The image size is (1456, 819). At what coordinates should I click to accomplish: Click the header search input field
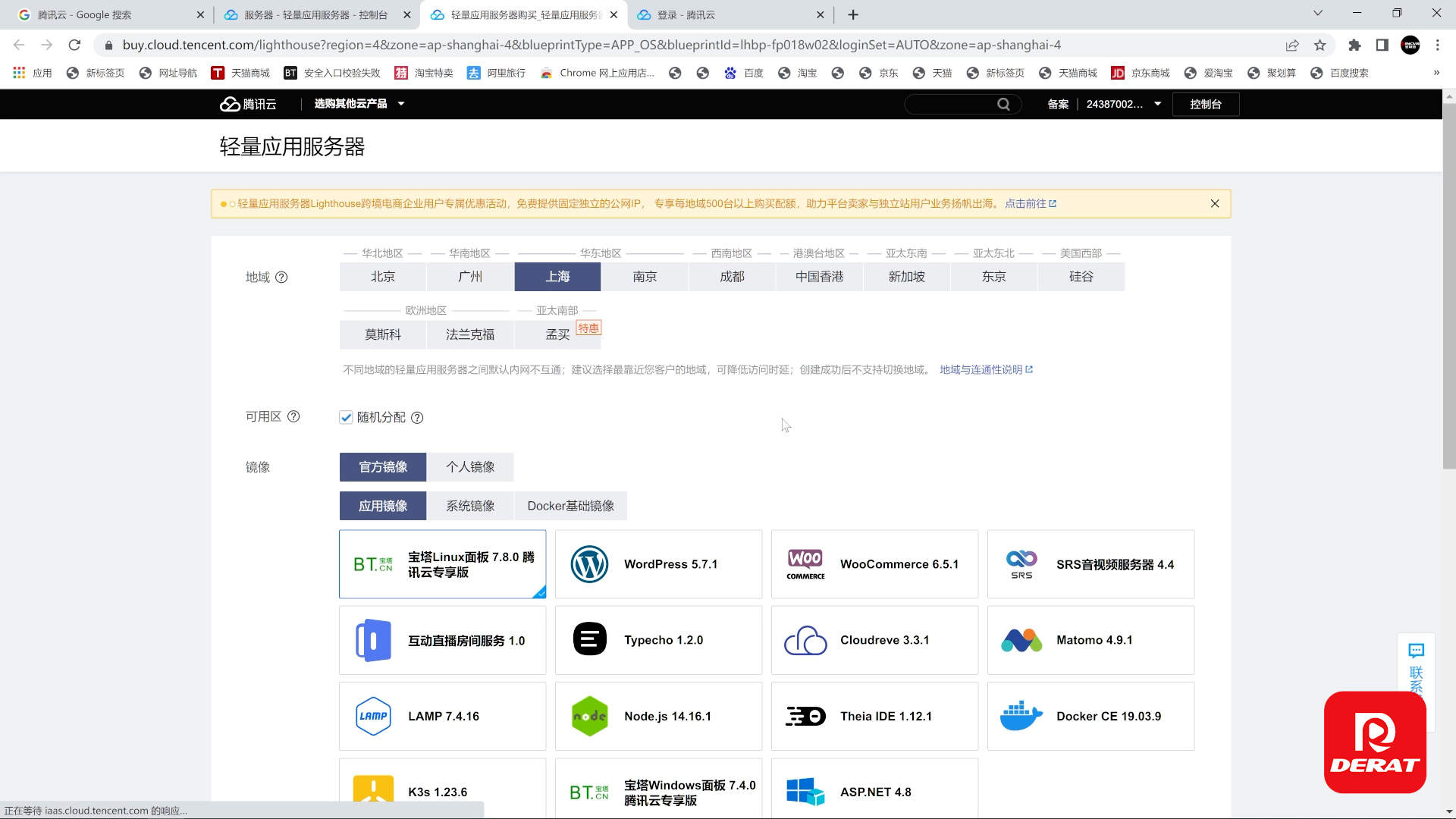click(x=952, y=104)
